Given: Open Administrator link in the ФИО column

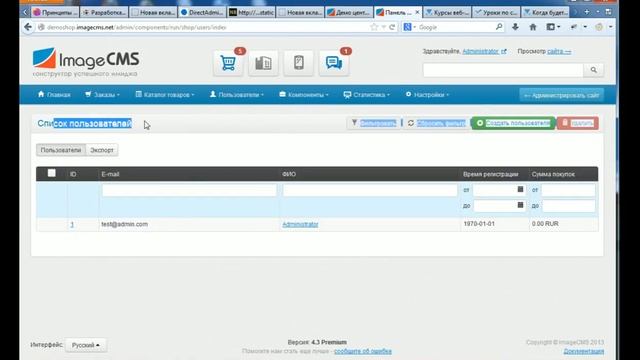Looking at the screenshot, I should [x=300, y=224].
